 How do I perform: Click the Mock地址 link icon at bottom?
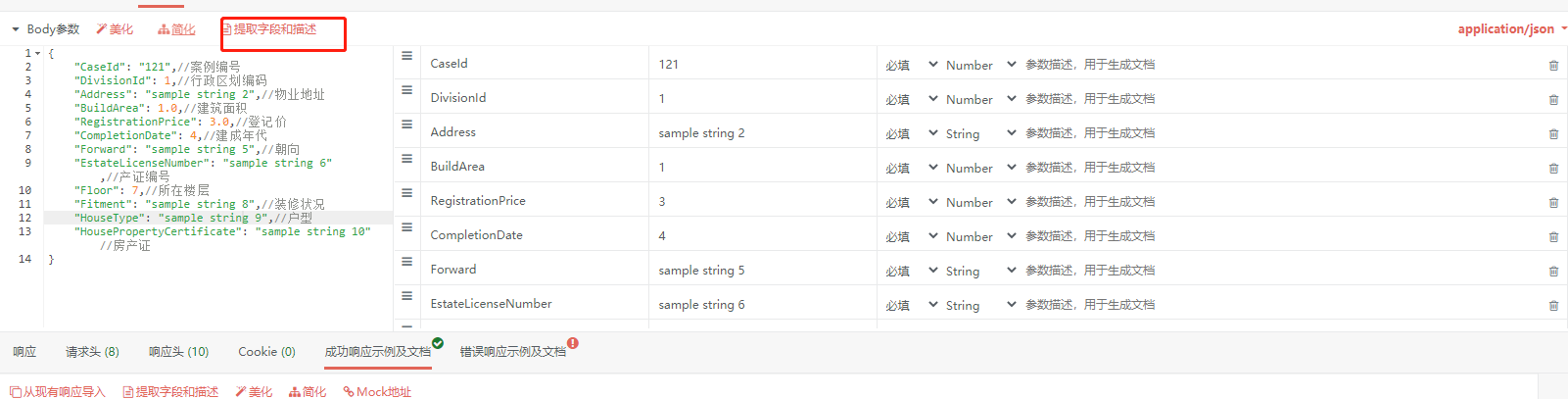[348, 391]
